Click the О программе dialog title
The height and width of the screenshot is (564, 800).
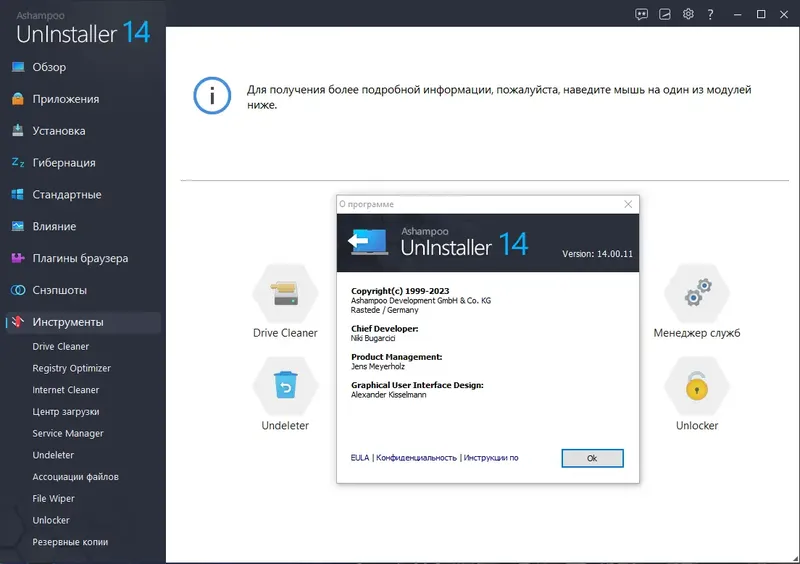366,204
